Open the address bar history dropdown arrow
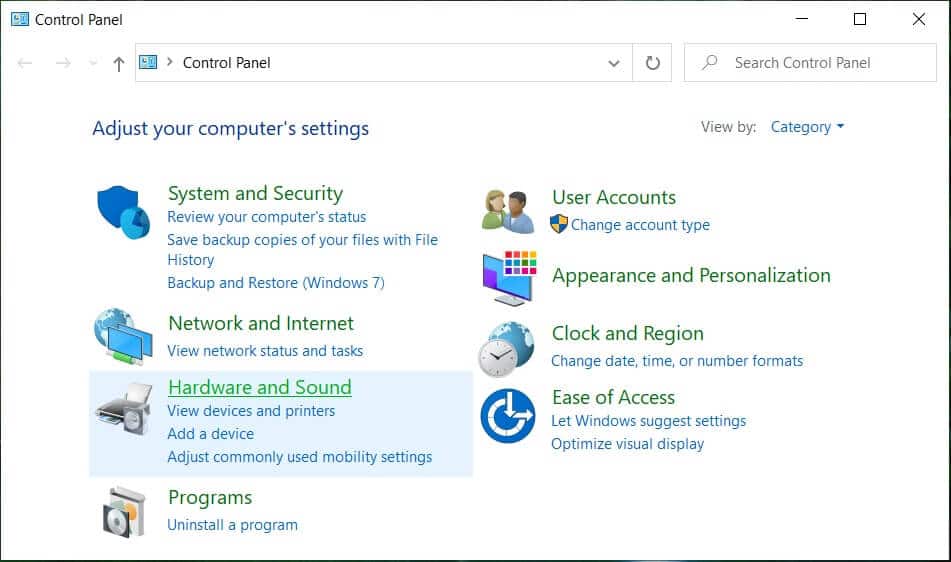The height and width of the screenshot is (562, 951). point(614,63)
